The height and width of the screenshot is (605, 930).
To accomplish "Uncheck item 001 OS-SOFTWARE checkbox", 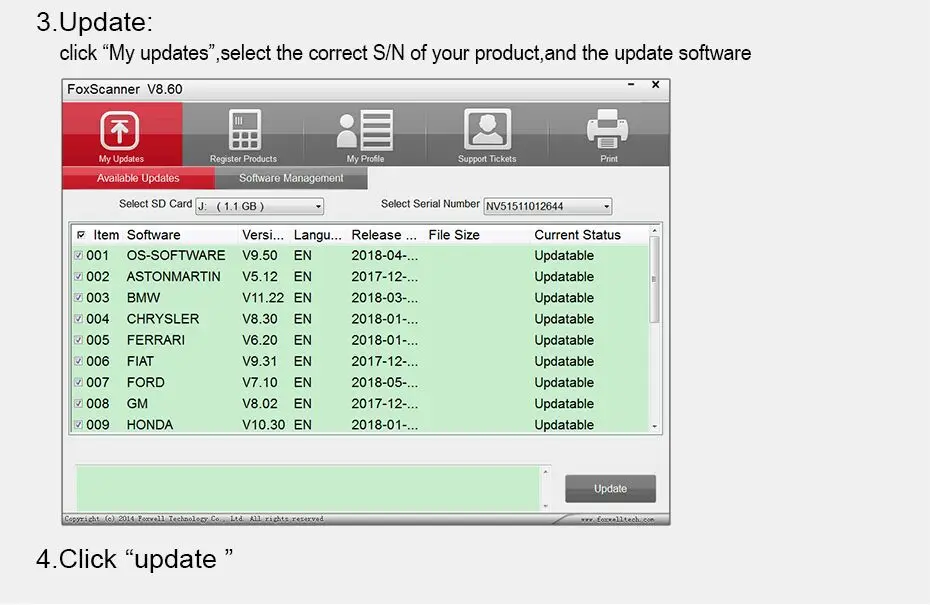I will point(78,256).
